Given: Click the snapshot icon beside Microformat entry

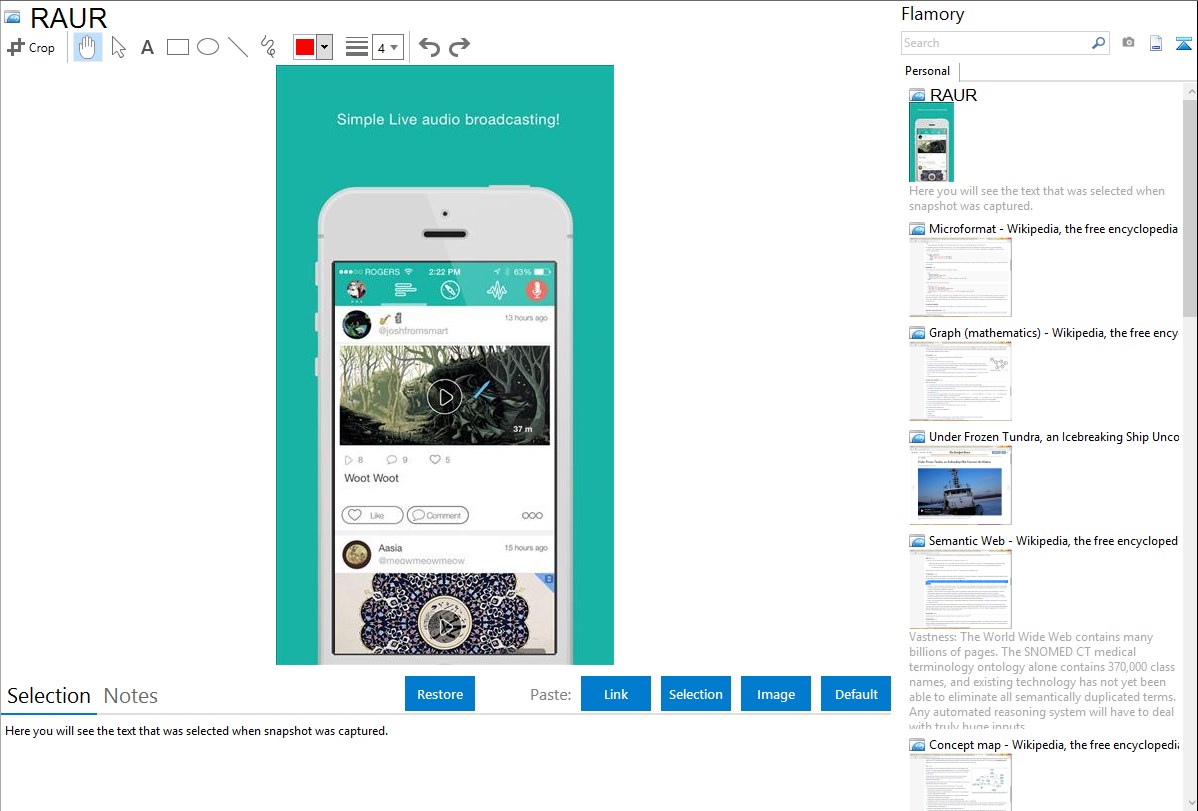Looking at the screenshot, I should 917,229.
